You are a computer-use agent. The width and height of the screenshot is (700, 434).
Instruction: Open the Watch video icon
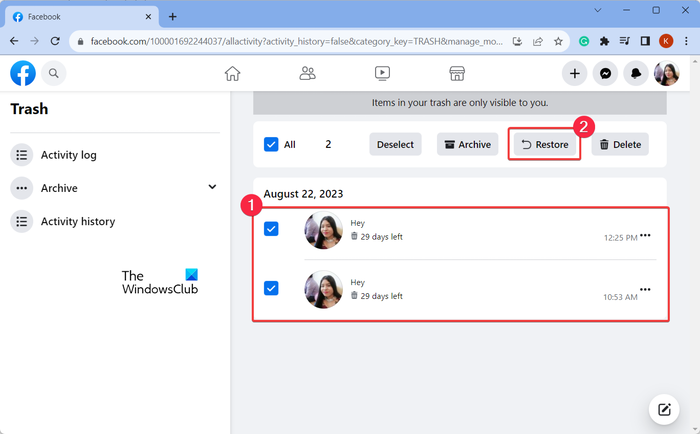(382, 73)
